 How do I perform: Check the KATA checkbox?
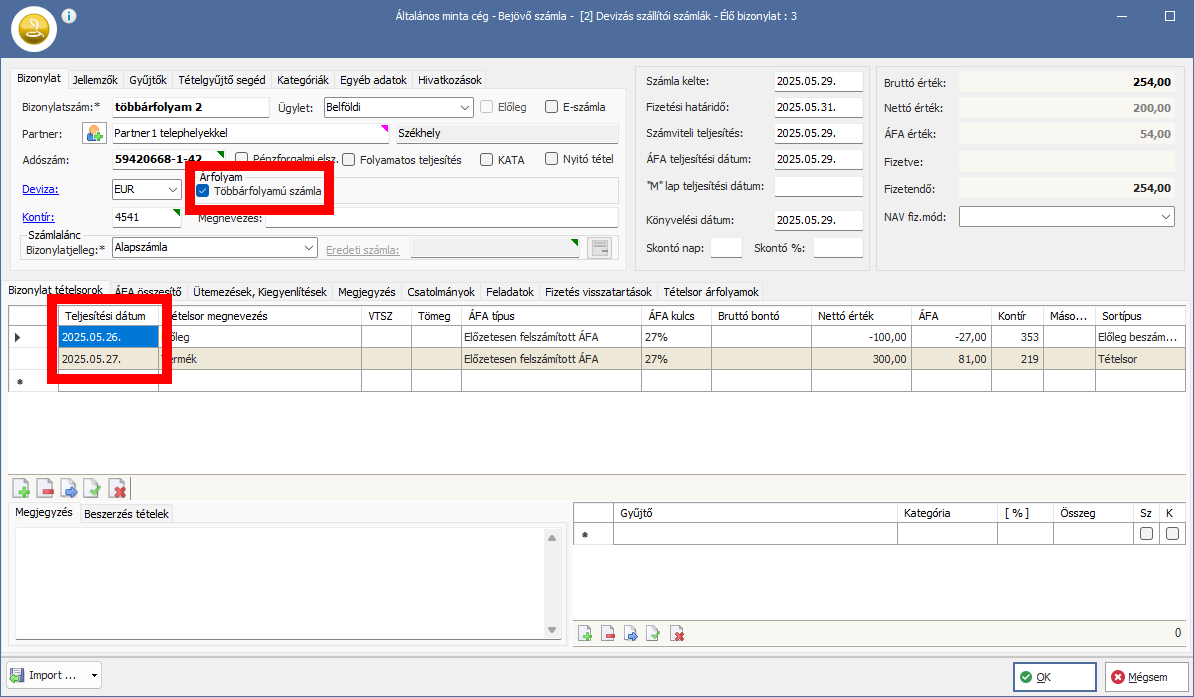[487, 159]
